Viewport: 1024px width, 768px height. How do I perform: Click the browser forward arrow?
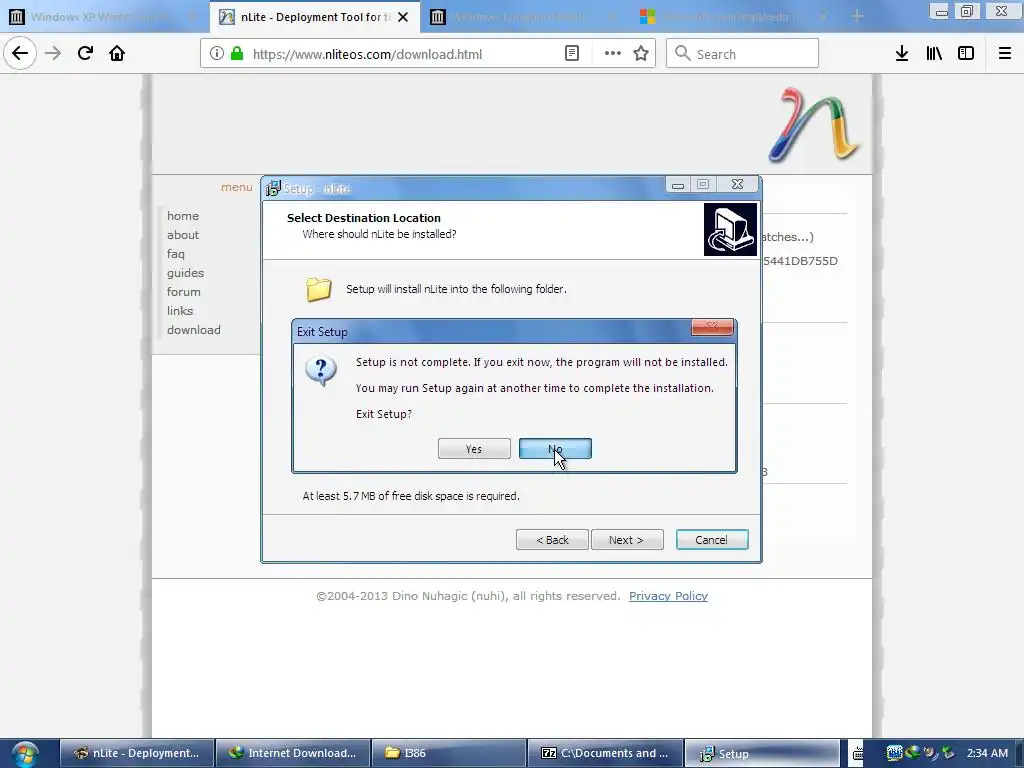pos(54,53)
